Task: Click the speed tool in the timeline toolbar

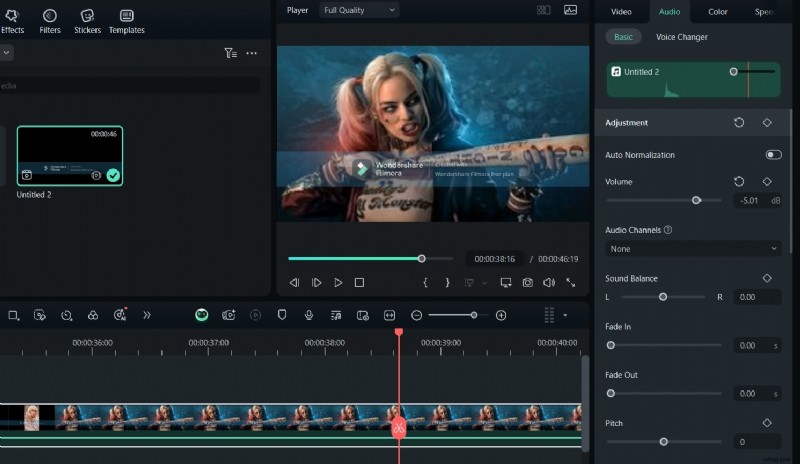Action: click(x=66, y=315)
